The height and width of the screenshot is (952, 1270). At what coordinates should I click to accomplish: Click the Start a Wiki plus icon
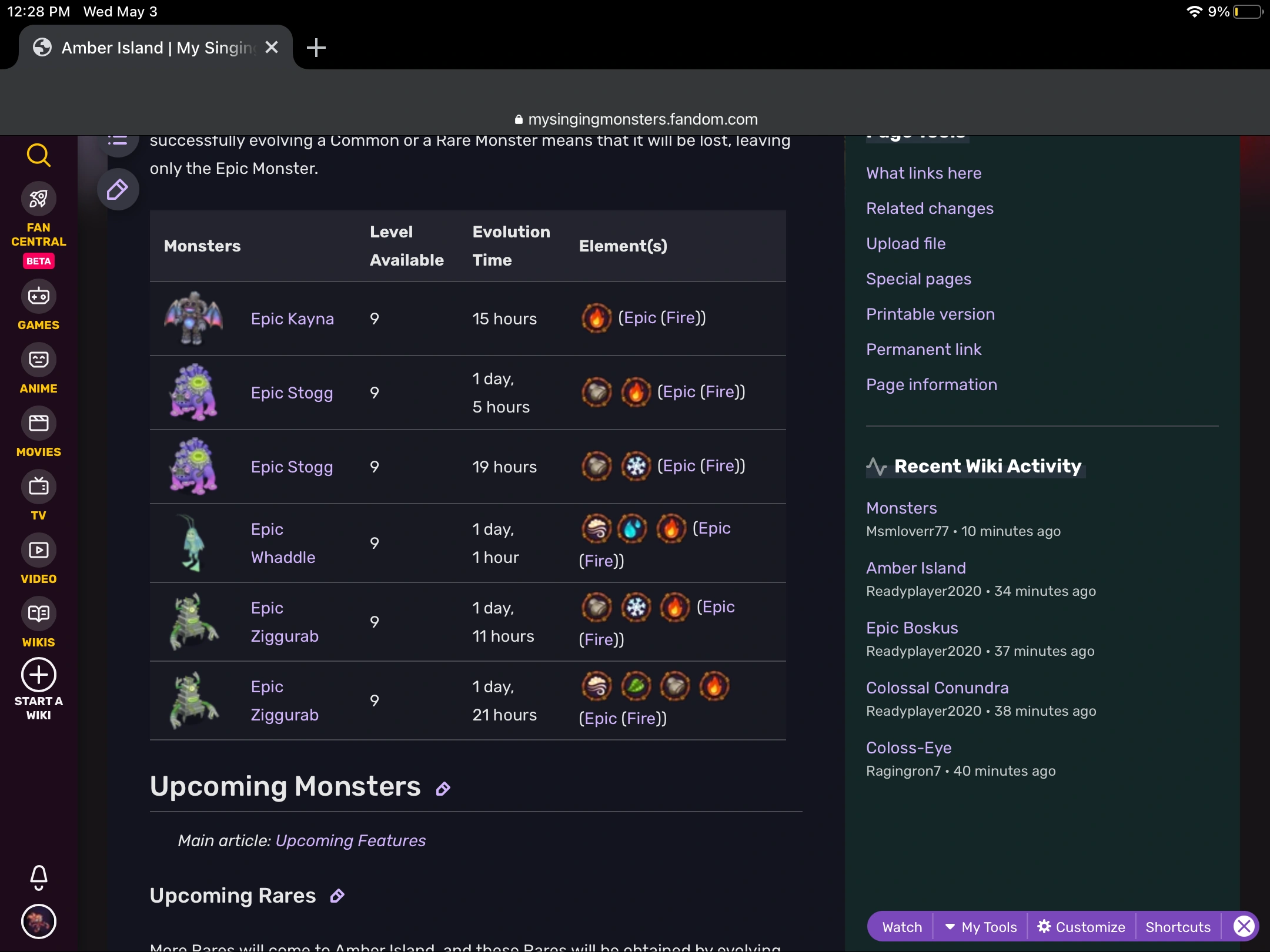[x=38, y=675]
